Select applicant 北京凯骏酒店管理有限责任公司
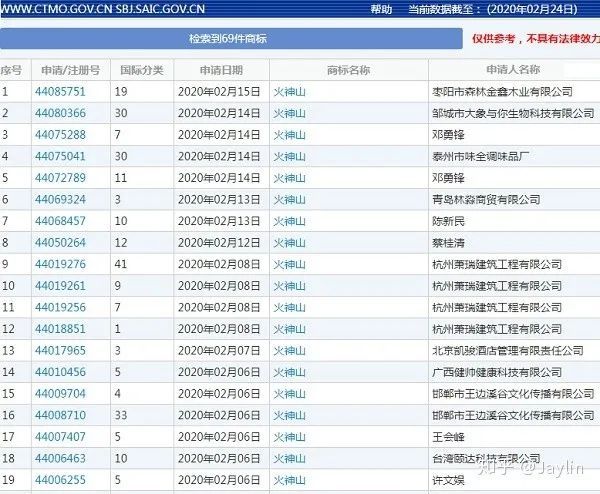The image size is (600, 494). click(508, 351)
